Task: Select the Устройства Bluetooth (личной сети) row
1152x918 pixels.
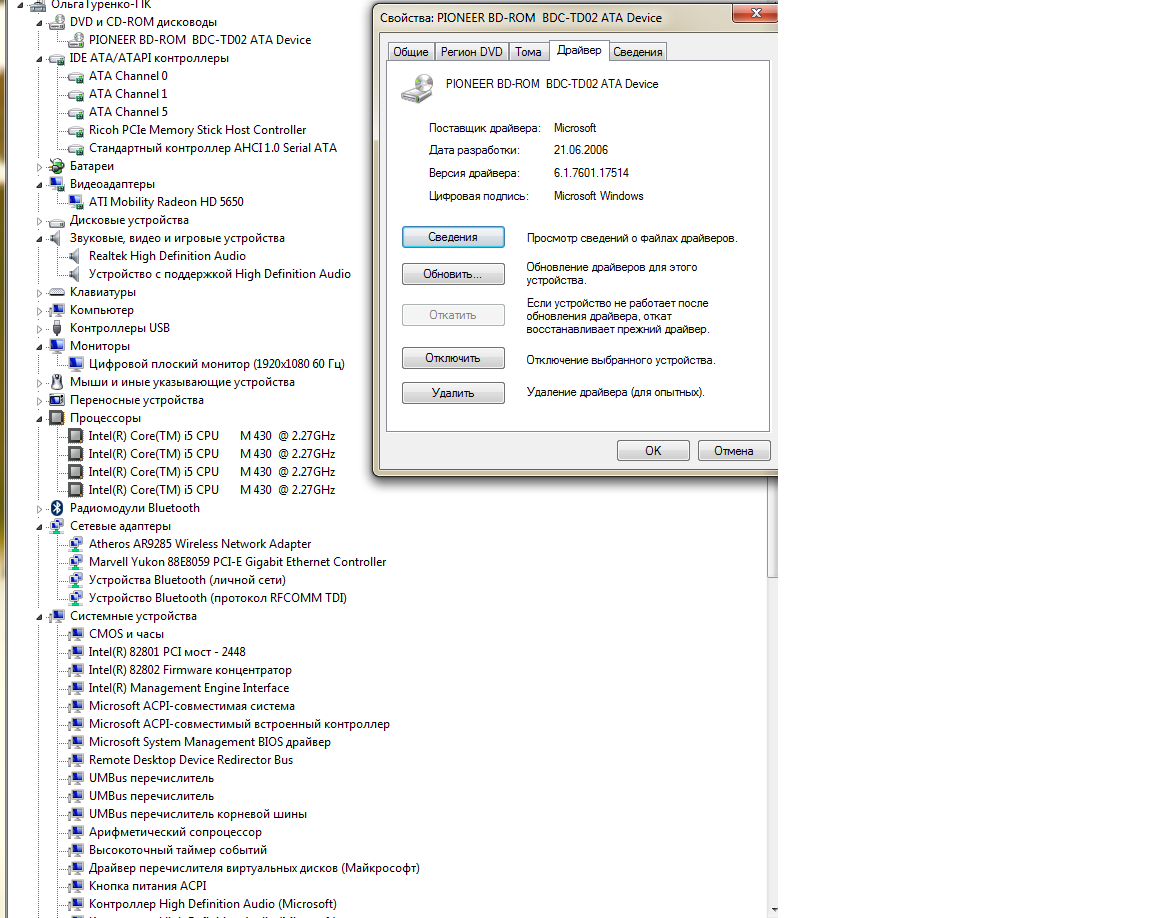Action: pos(187,580)
